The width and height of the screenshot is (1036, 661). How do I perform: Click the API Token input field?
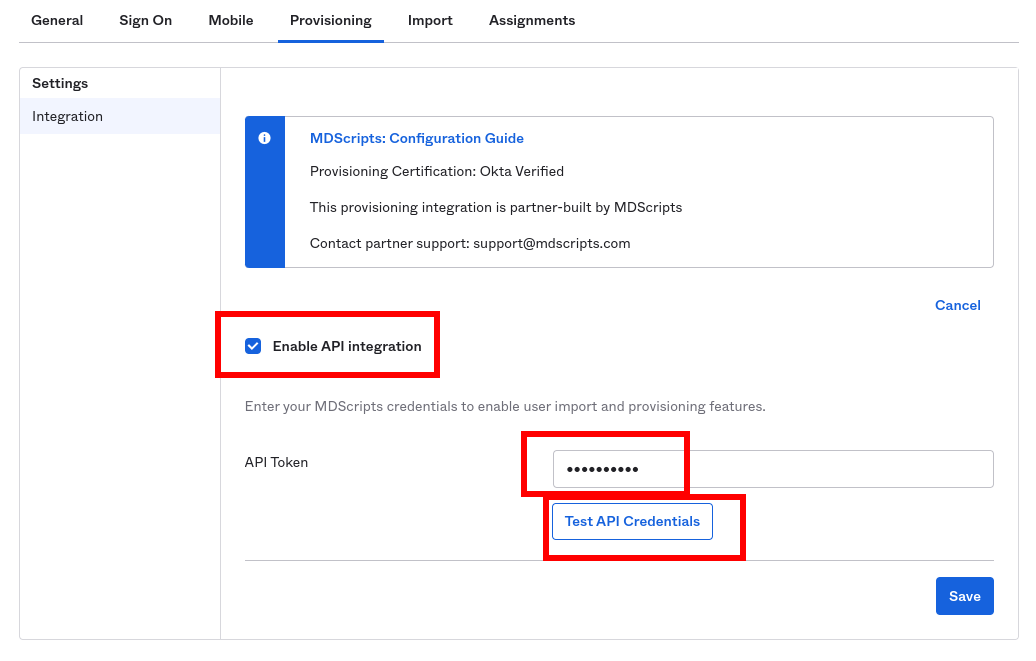point(773,469)
